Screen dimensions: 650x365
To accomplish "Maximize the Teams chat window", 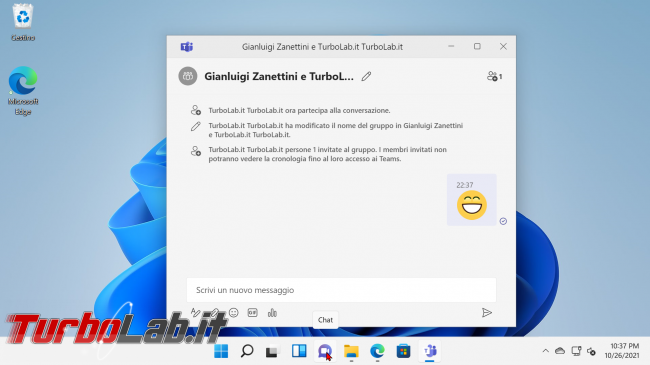I will coord(477,46).
